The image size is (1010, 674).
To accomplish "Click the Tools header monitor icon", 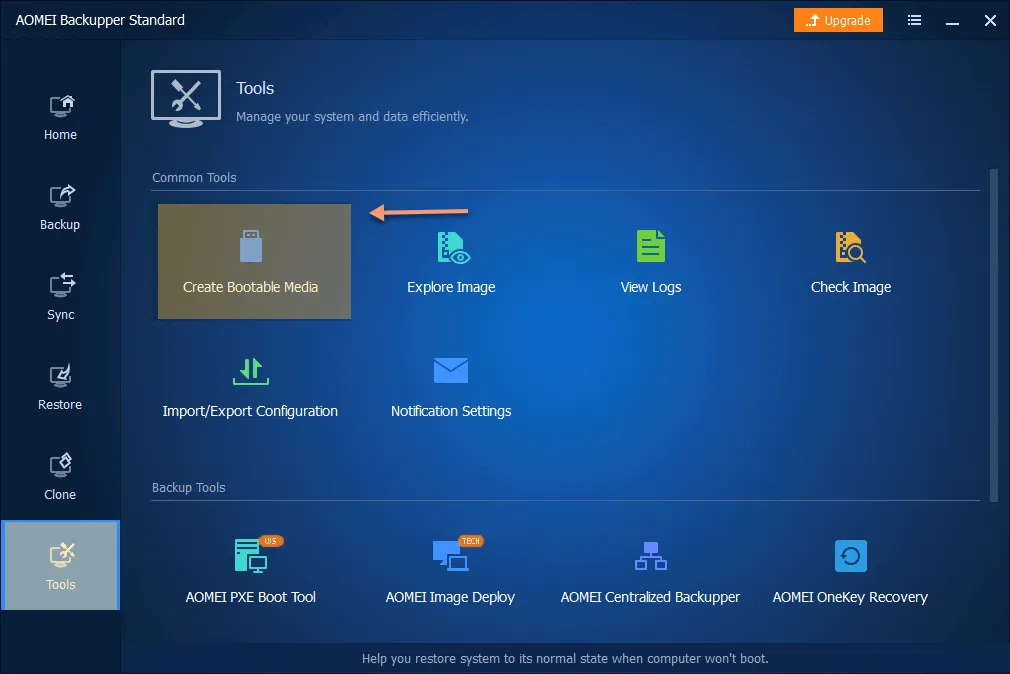I will pos(186,99).
